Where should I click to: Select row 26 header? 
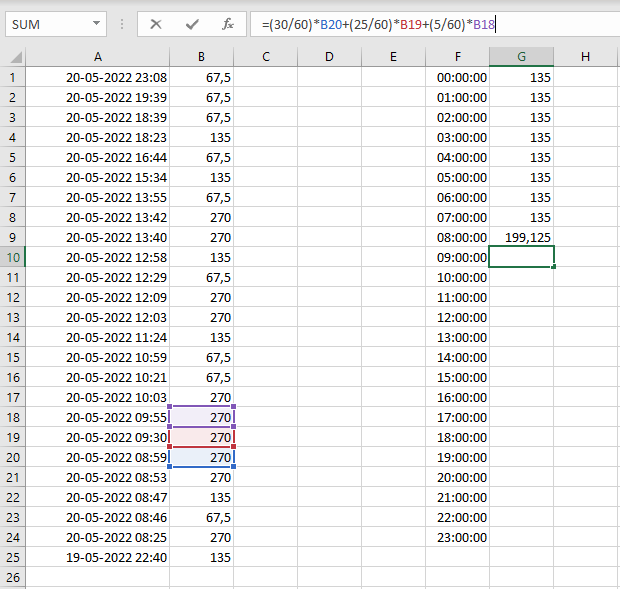tap(13, 577)
